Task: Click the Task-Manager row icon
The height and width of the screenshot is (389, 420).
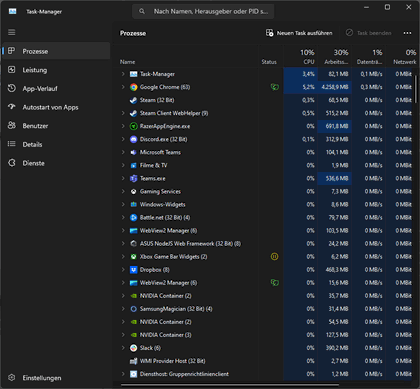Action: 133,74
